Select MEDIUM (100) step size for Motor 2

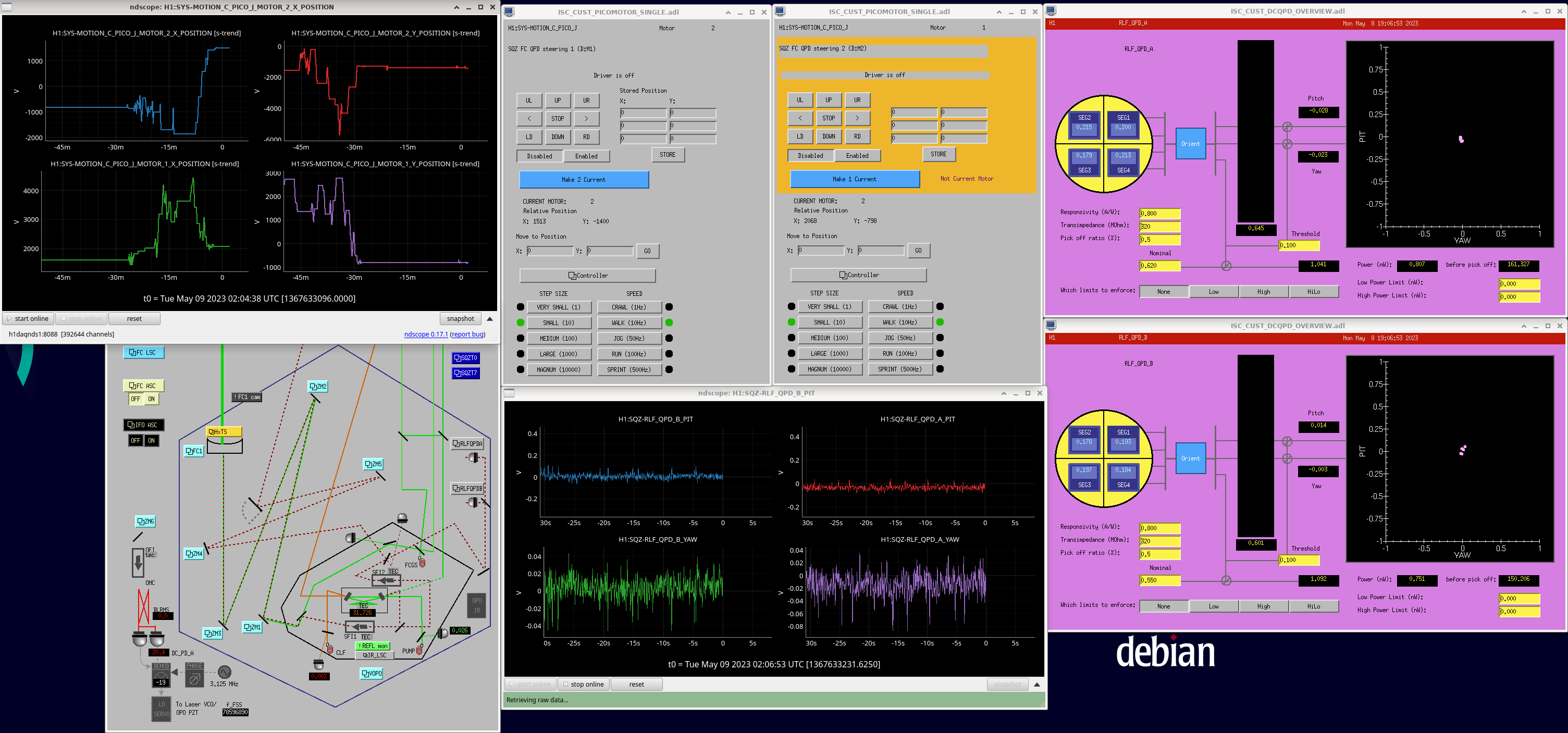pos(559,338)
